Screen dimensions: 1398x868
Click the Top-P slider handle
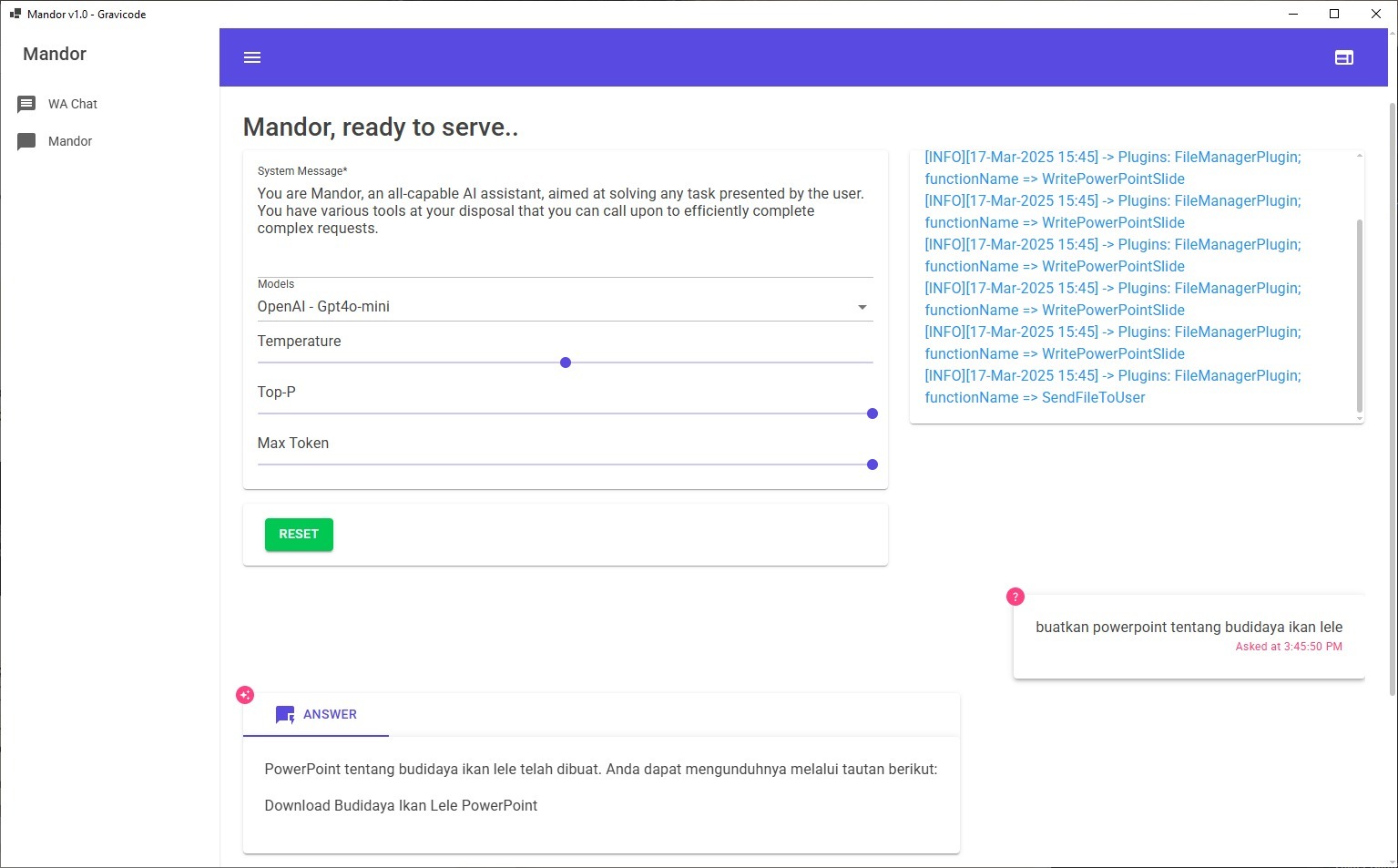pos(872,414)
